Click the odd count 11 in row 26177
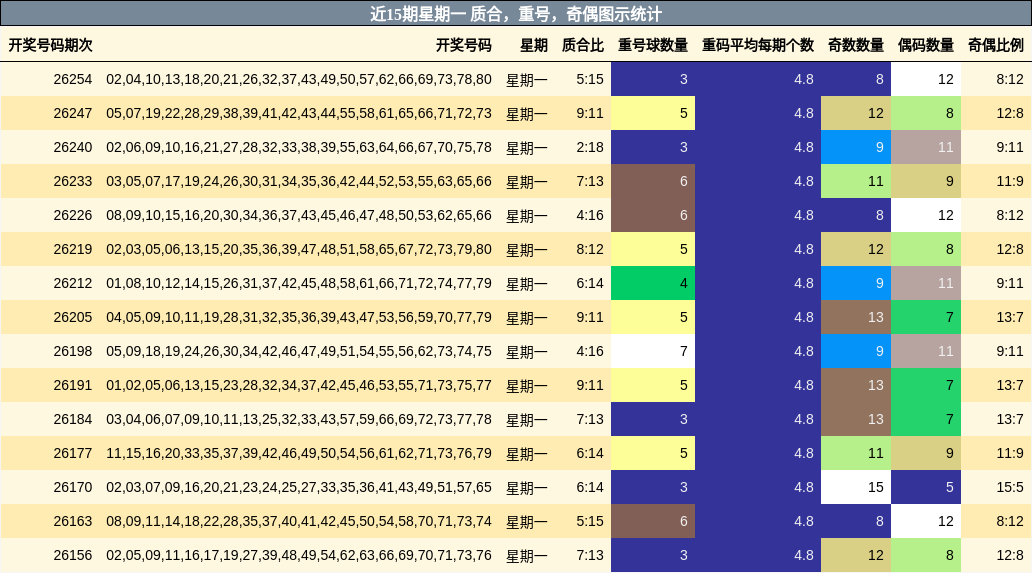Image resolution: width=1032 pixels, height=573 pixels. pyautogui.click(x=856, y=453)
